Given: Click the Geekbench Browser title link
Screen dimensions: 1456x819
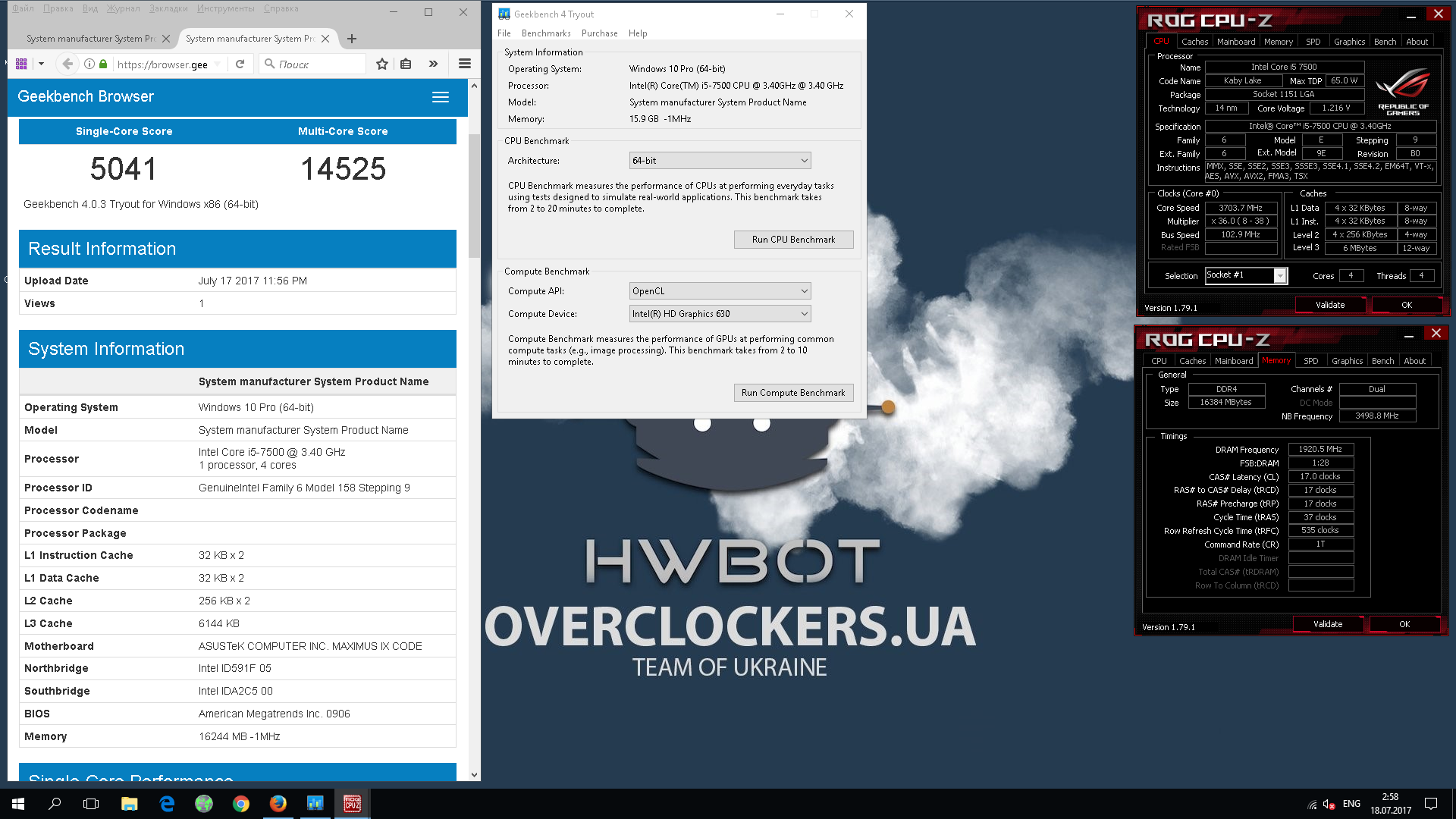Looking at the screenshot, I should 86,96.
